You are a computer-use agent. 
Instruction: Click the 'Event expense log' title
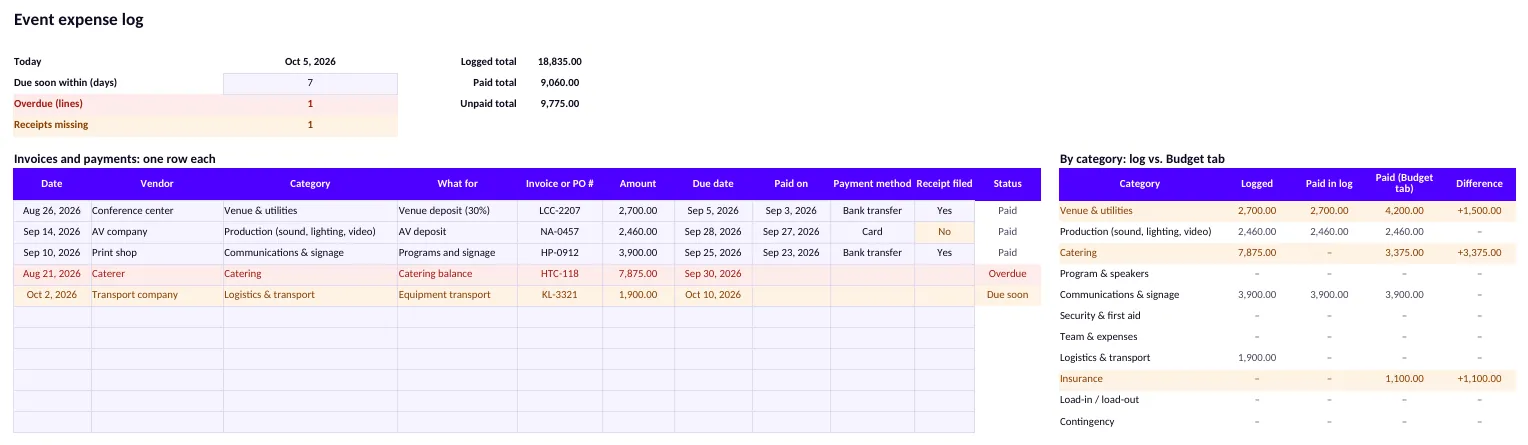pos(78,20)
